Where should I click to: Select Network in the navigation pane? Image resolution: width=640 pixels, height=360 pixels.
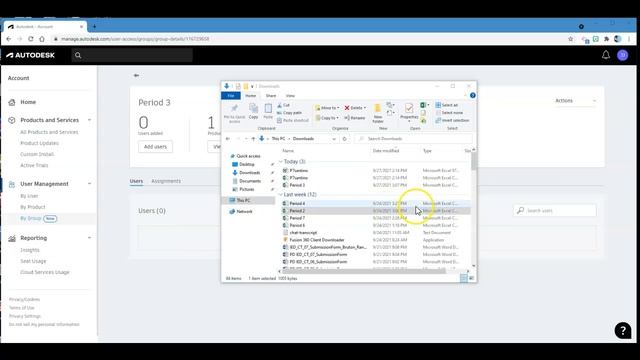[244, 211]
